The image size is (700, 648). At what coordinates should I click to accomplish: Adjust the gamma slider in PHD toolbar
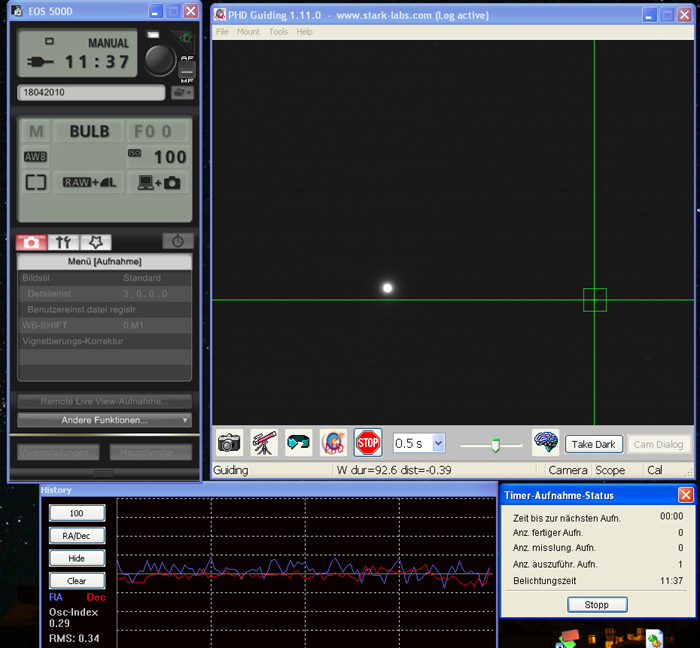pos(493,445)
